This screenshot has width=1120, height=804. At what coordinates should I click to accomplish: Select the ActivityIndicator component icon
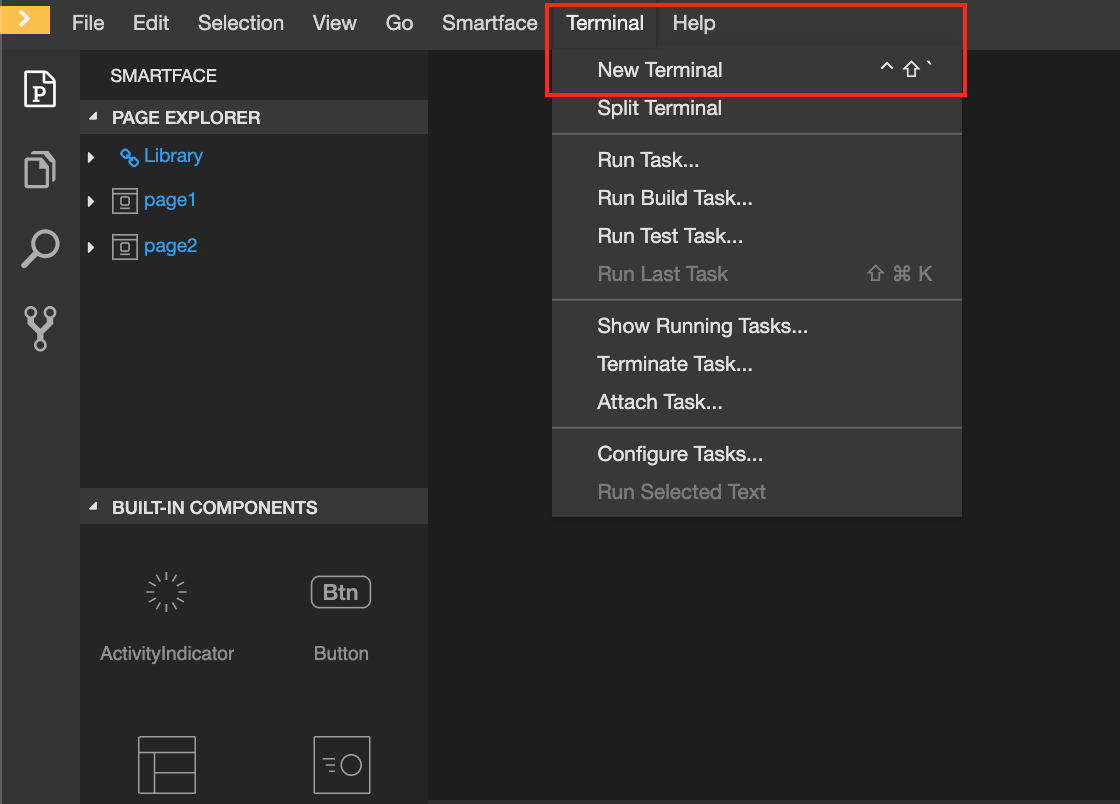pos(166,592)
